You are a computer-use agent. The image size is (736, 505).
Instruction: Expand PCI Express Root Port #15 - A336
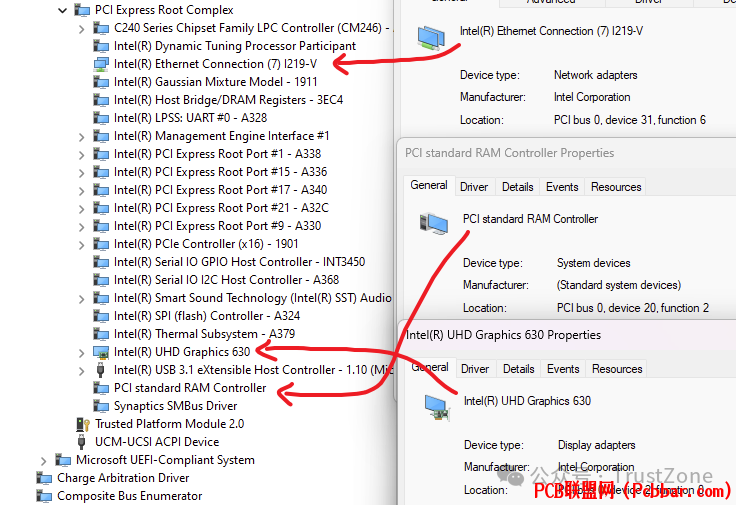[81, 173]
